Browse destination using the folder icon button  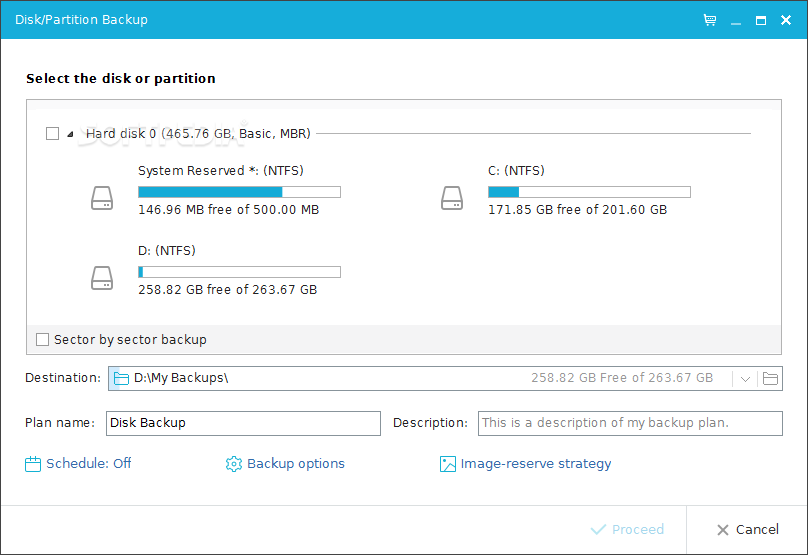(x=770, y=378)
